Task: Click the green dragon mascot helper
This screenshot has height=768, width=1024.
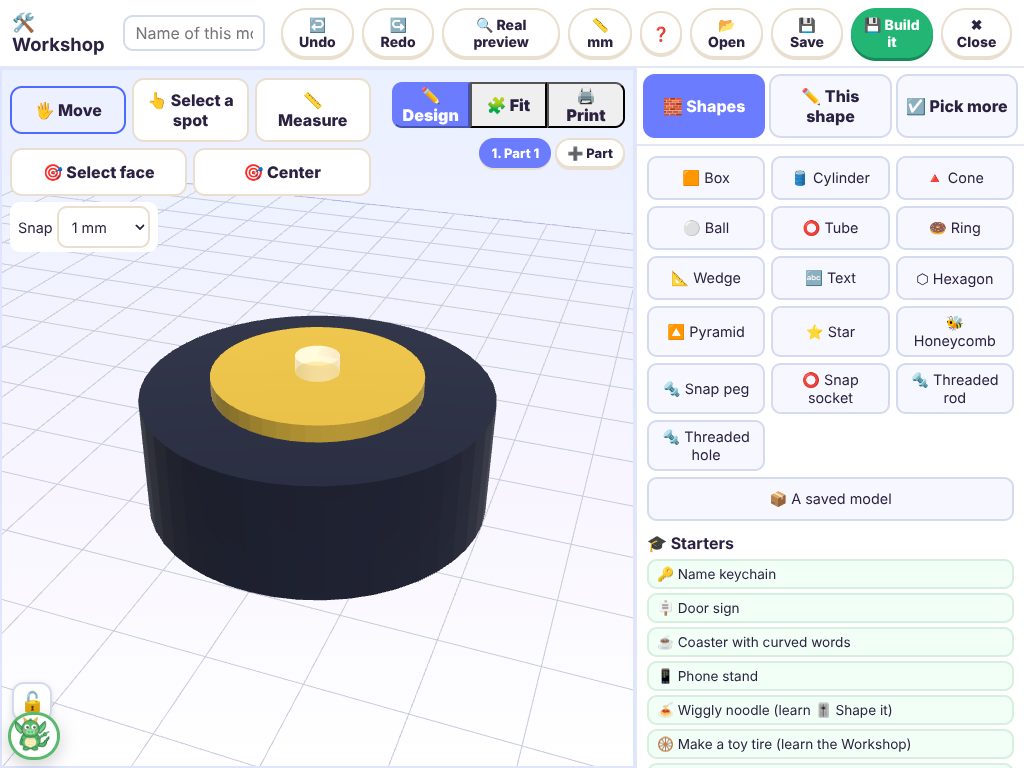Action: click(x=33, y=735)
